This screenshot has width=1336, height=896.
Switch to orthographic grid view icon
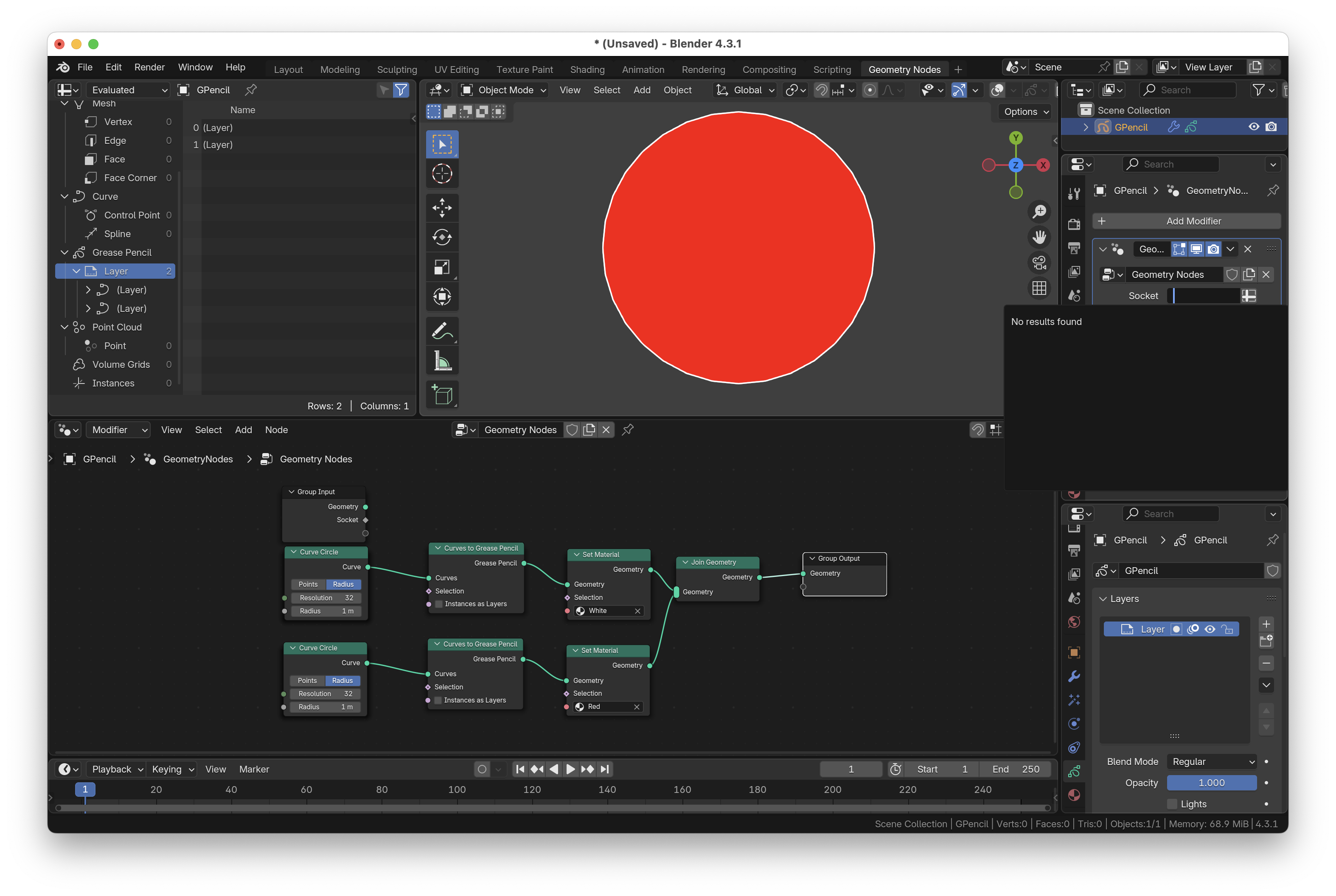(x=1039, y=288)
